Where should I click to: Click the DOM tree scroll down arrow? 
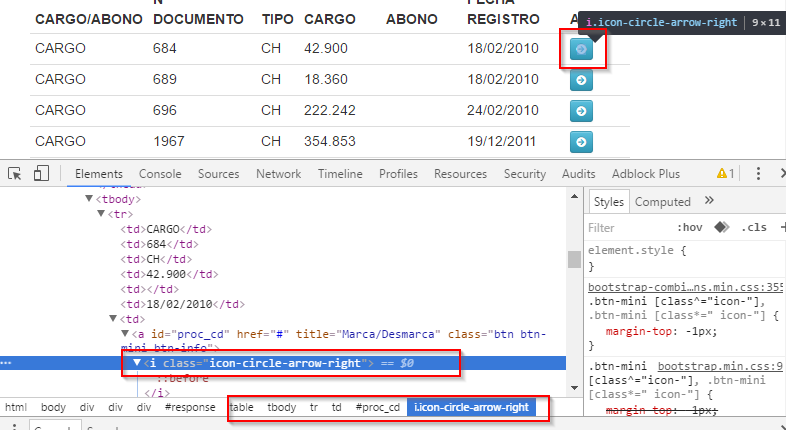[574, 388]
